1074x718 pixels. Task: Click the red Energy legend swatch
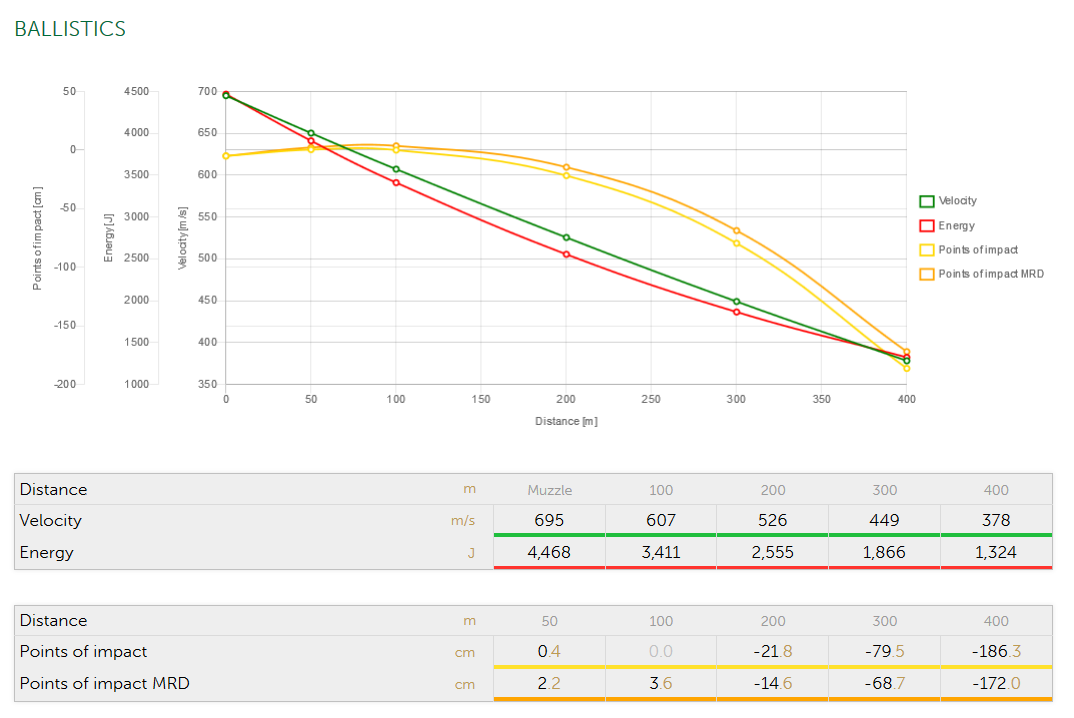(926, 225)
